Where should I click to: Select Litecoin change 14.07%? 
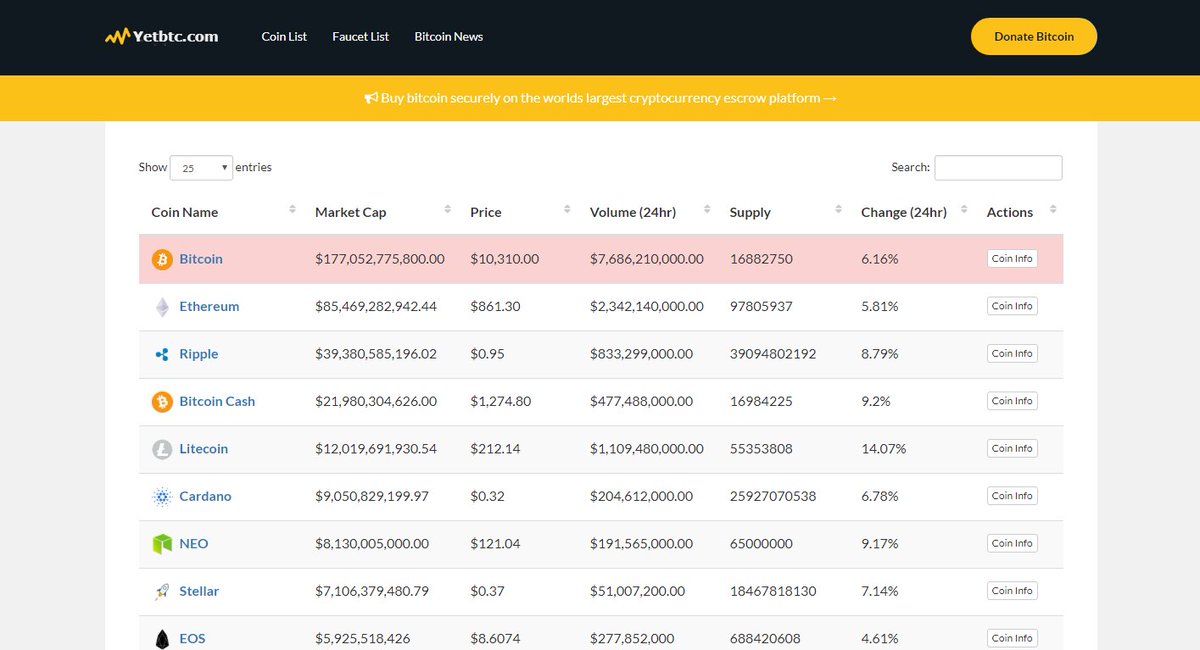coord(884,449)
